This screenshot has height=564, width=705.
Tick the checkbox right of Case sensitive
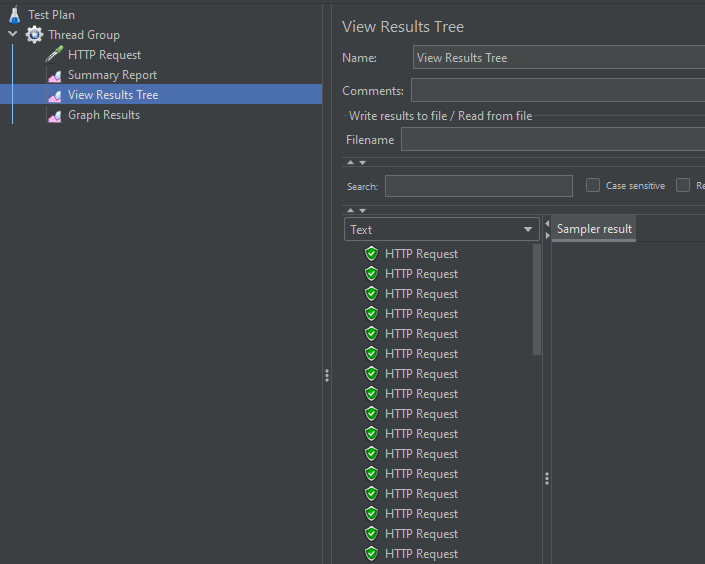tap(683, 185)
